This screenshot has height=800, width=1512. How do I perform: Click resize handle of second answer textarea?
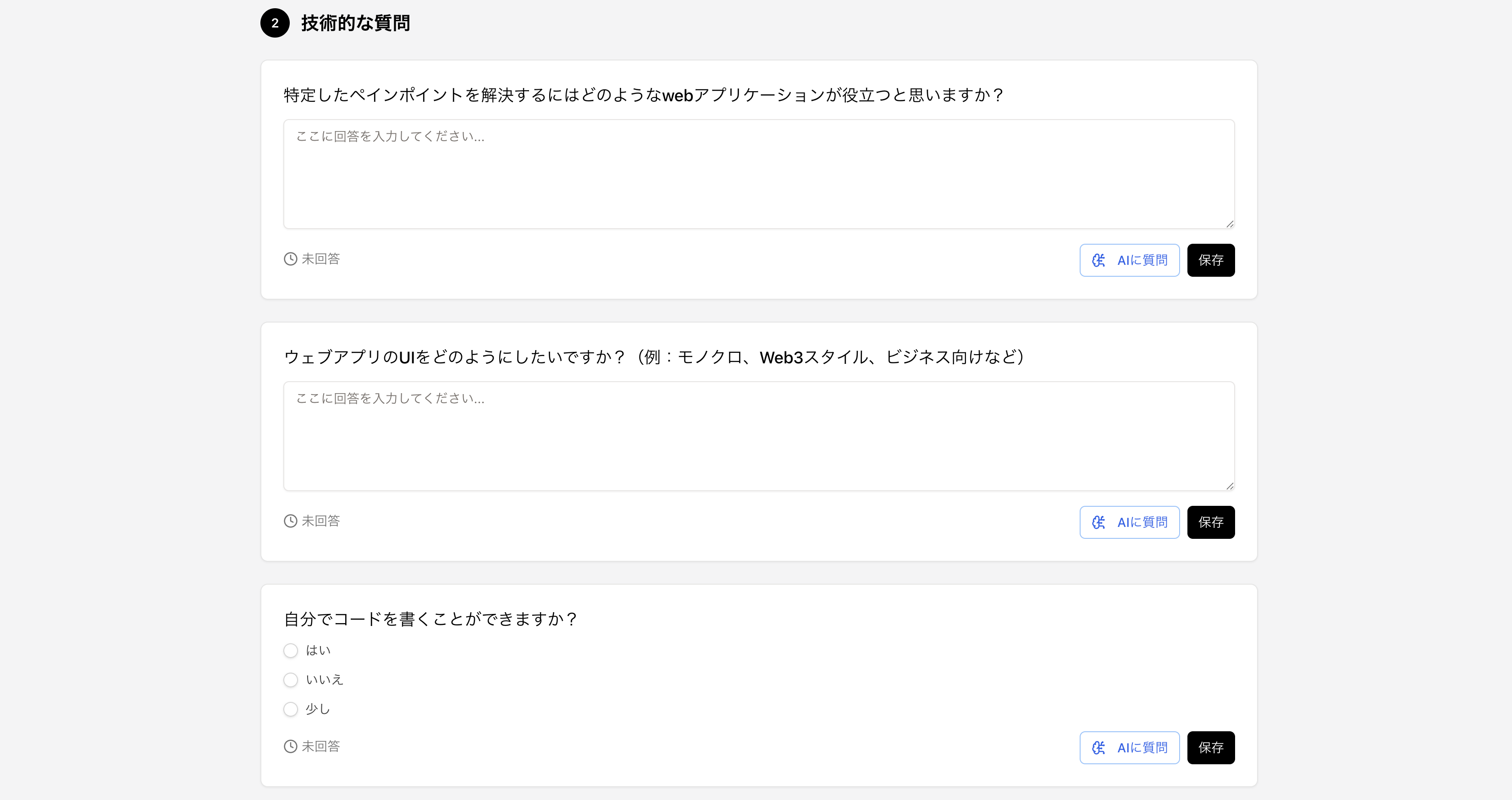[1230, 486]
